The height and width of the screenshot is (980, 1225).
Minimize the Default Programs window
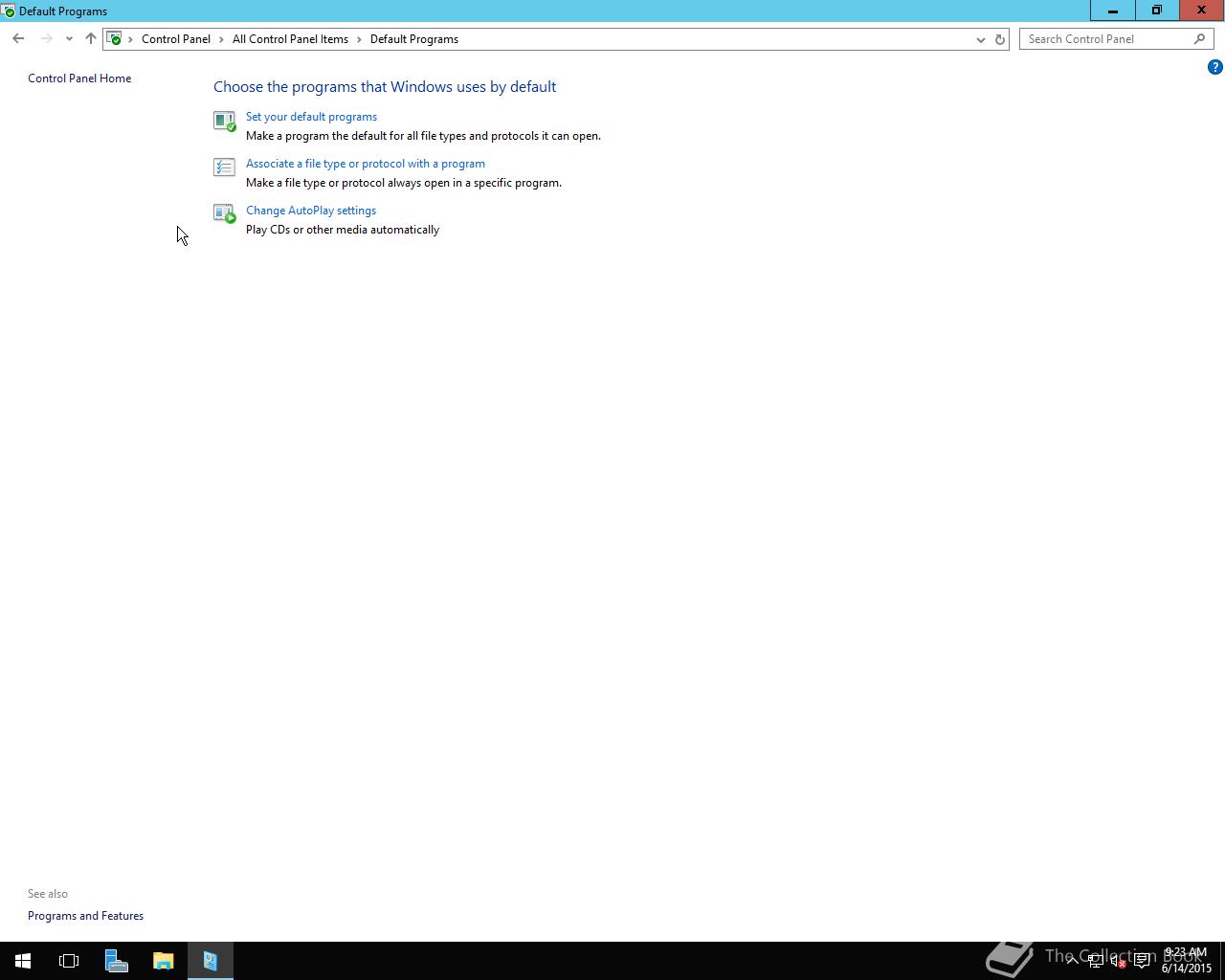point(1113,11)
